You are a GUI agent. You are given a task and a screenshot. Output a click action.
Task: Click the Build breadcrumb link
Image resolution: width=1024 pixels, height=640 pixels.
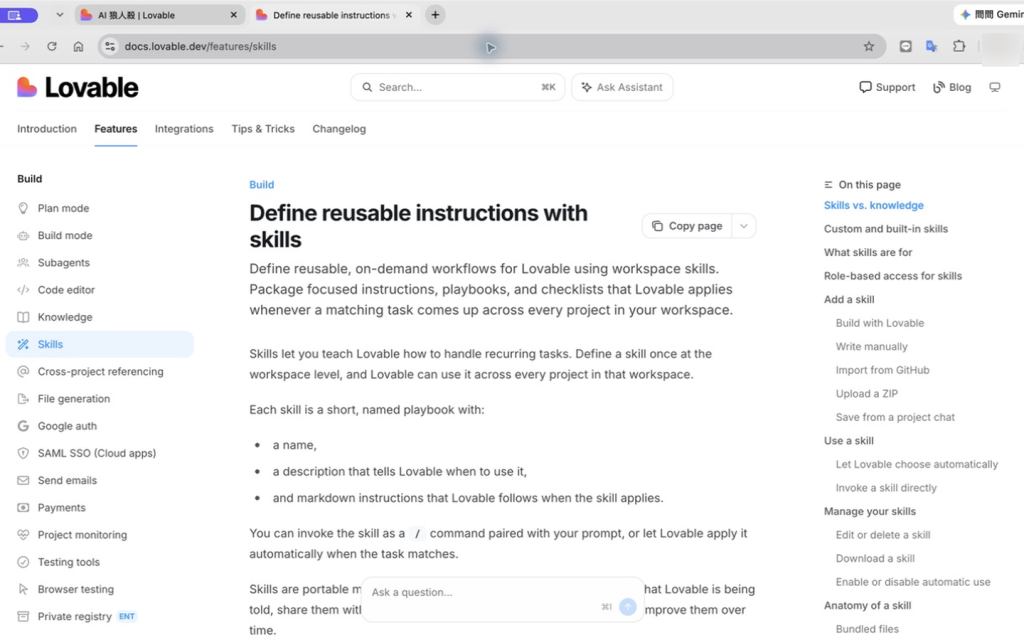(x=262, y=185)
